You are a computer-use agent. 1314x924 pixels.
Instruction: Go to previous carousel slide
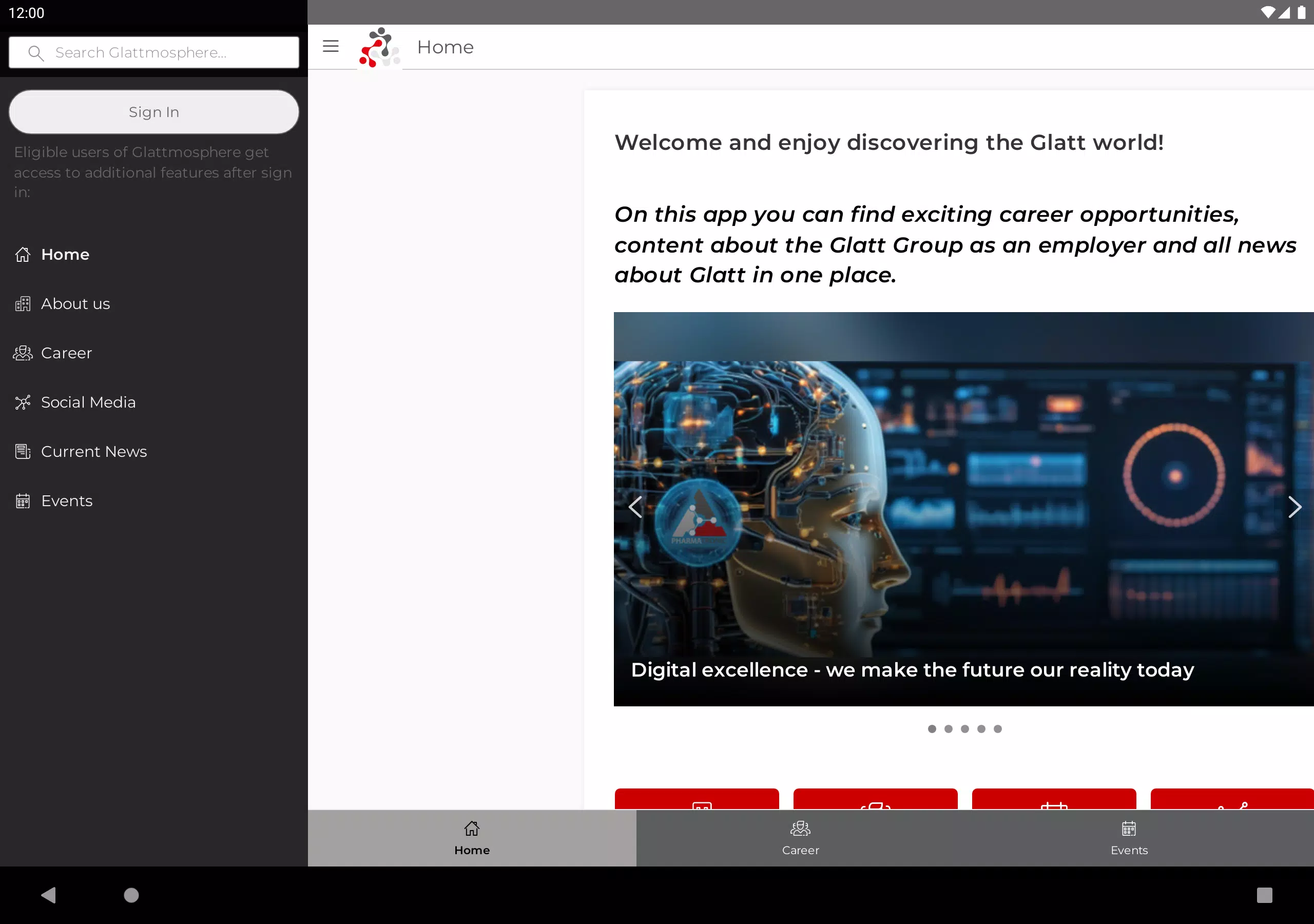click(635, 507)
